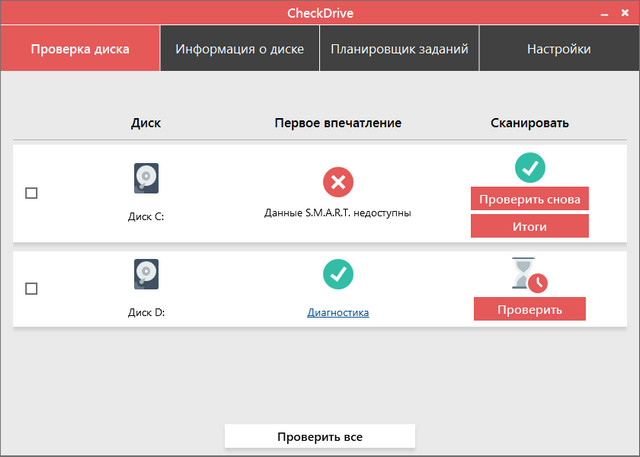
Task: Click the Disk C: hard drive icon
Action: [x=146, y=180]
